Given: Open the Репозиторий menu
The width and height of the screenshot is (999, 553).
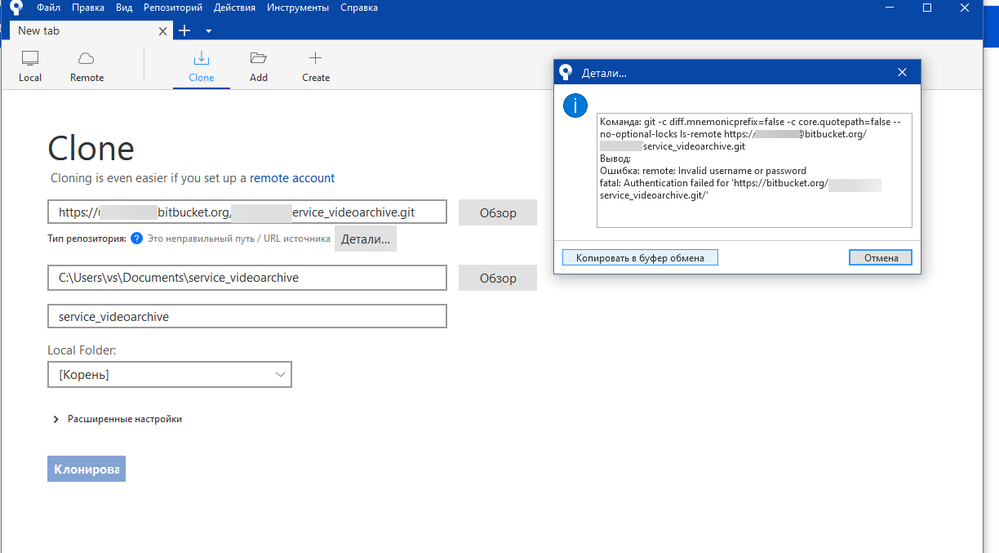Looking at the screenshot, I should [x=173, y=8].
